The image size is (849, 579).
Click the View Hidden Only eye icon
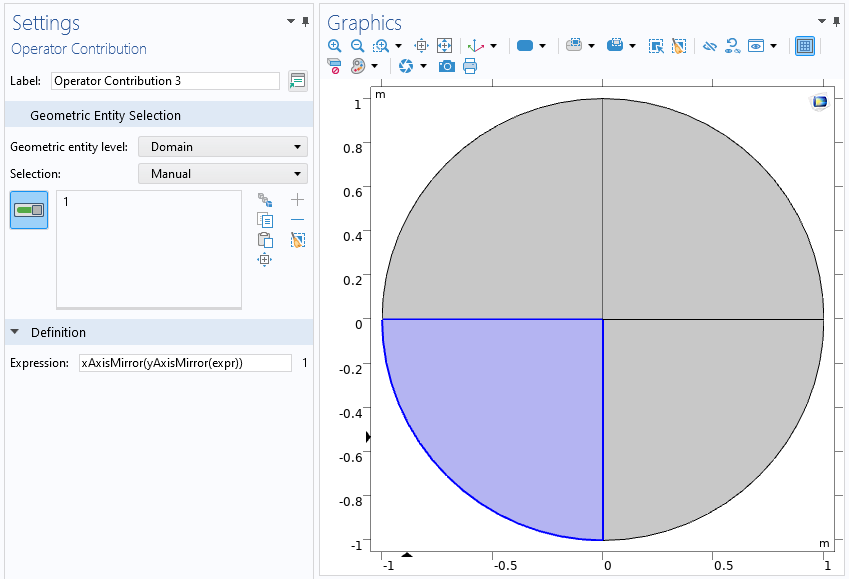(756, 46)
